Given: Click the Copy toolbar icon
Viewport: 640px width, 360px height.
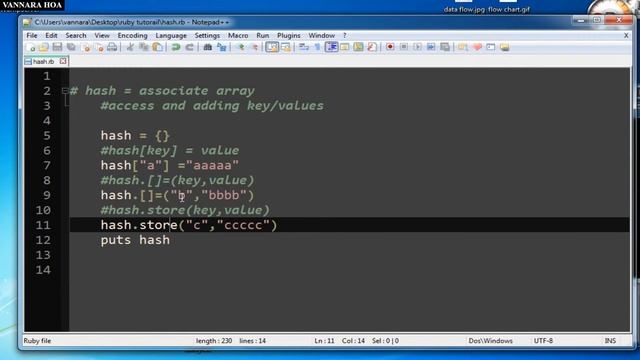Looking at the screenshot, I should point(144,47).
